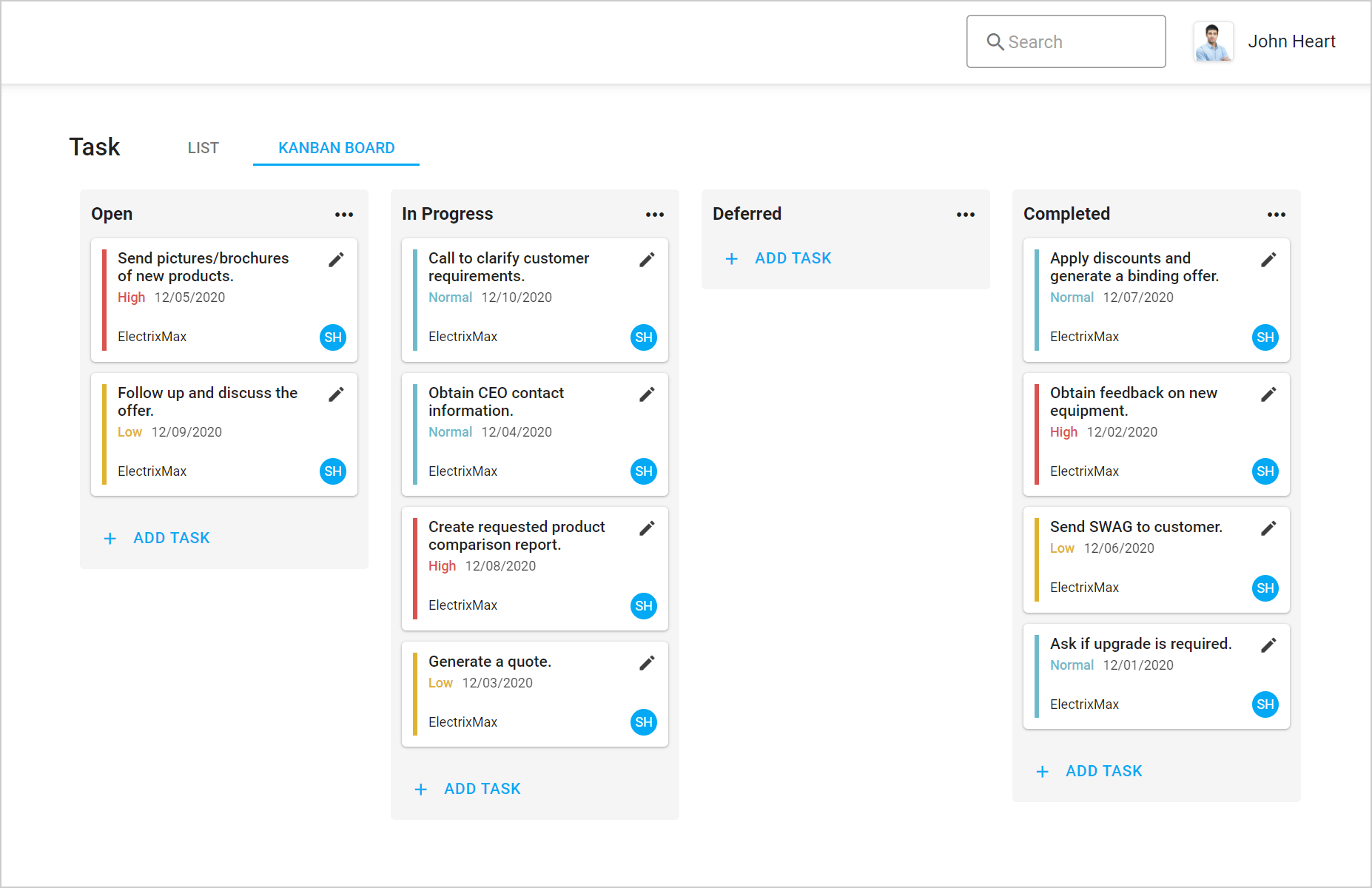Open the Open column options menu
Screen dimensions: 1372x888
(344, 214)
